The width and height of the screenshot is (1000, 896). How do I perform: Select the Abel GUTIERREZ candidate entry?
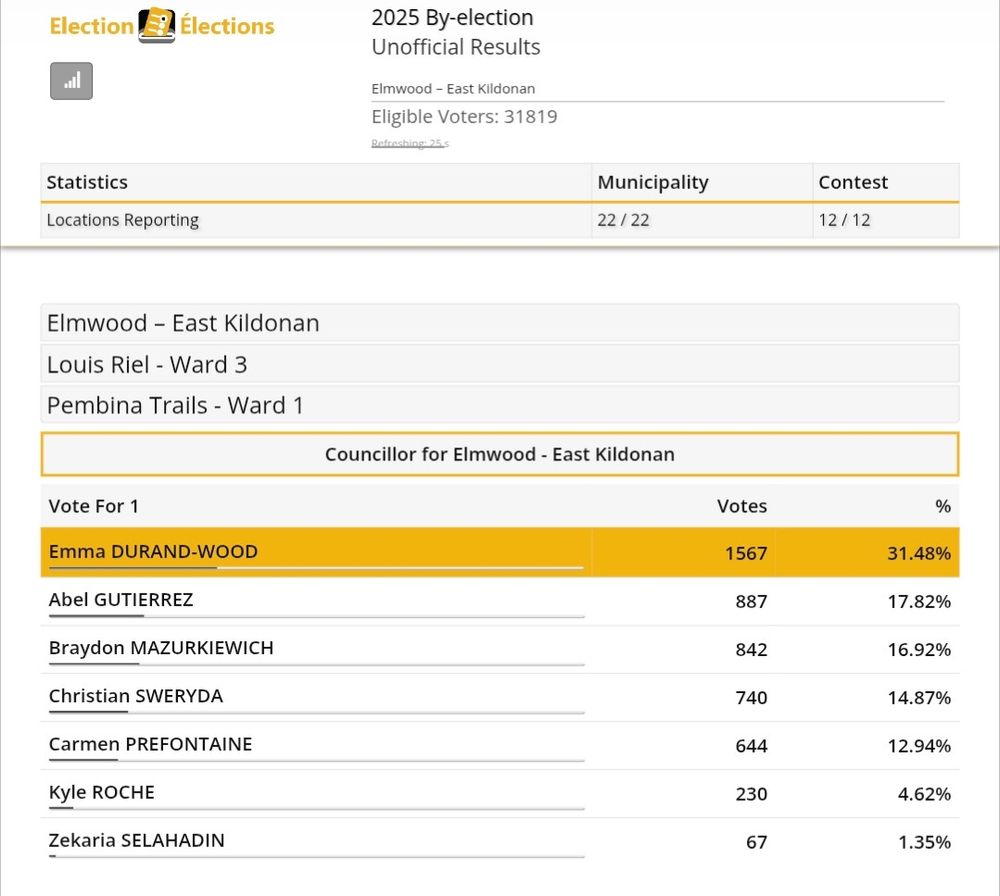[x=120, y=601]
